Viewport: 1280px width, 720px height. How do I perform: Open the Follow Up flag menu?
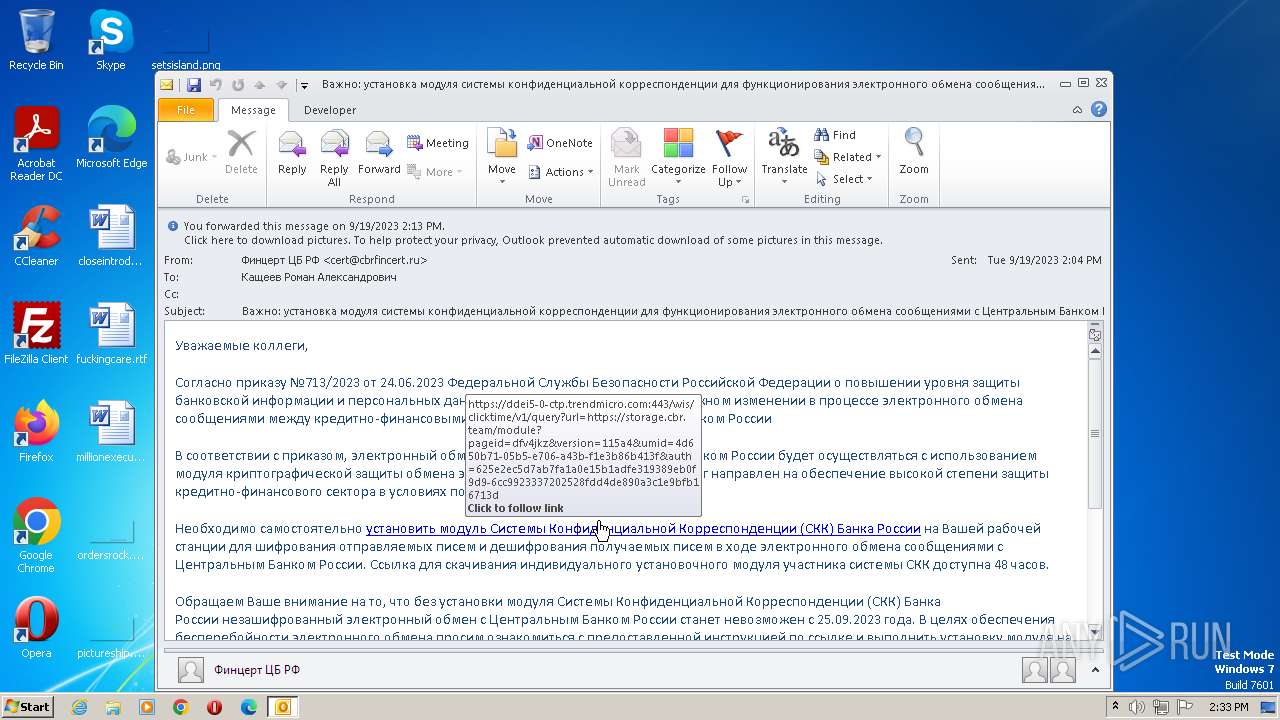[730, 157]
